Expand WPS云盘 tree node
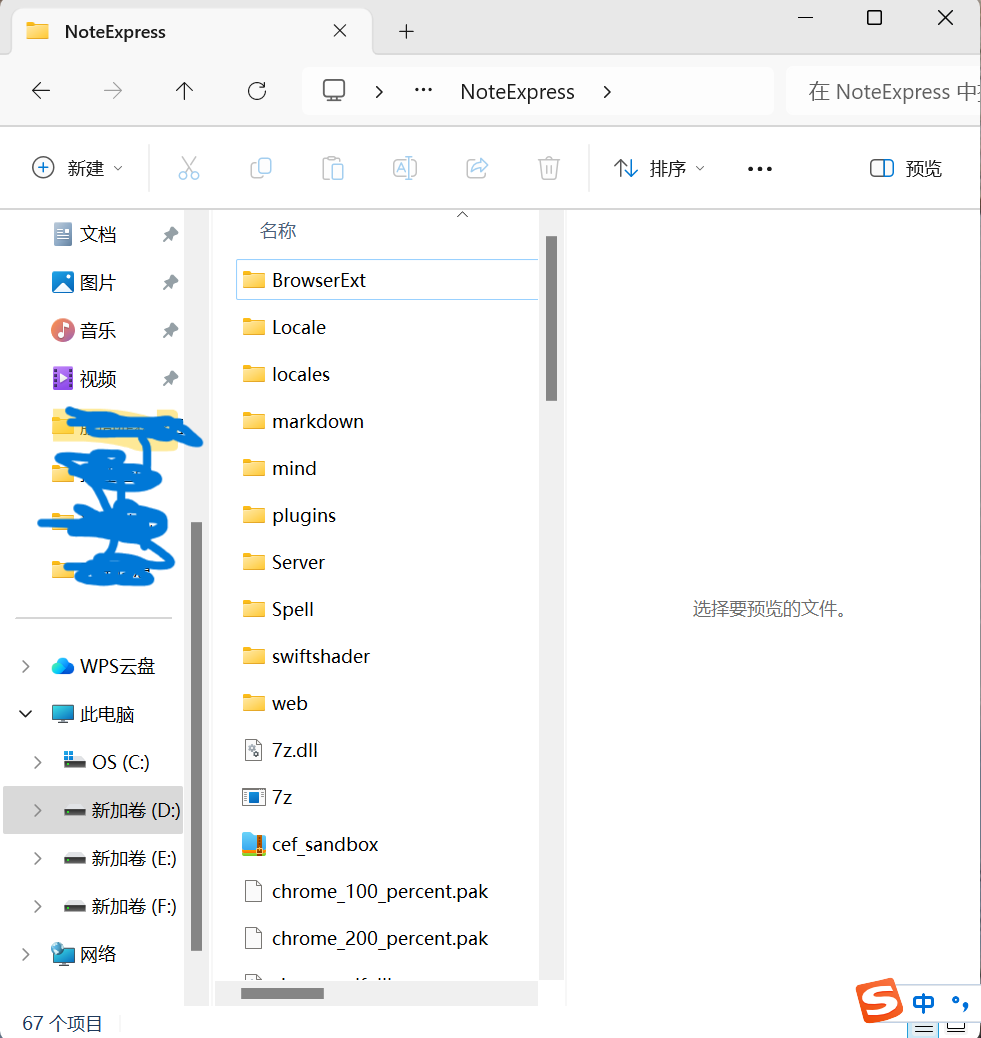The height and width of the screenshot is (1038, 981). pos(25,666)
